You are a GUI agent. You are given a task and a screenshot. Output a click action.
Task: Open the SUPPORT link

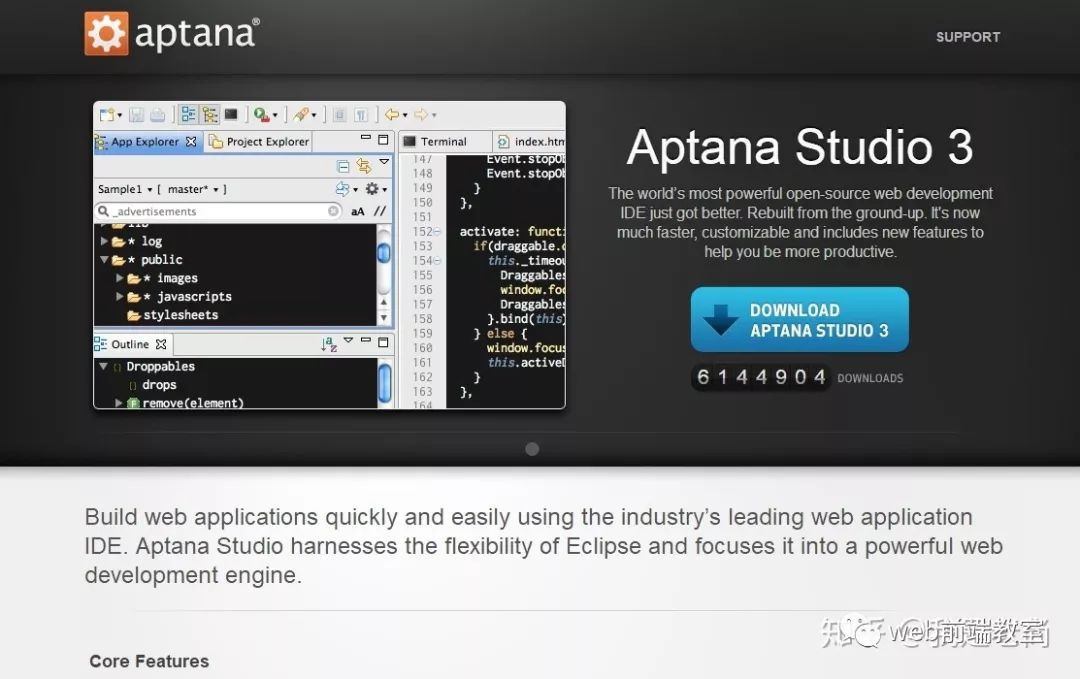968,37
